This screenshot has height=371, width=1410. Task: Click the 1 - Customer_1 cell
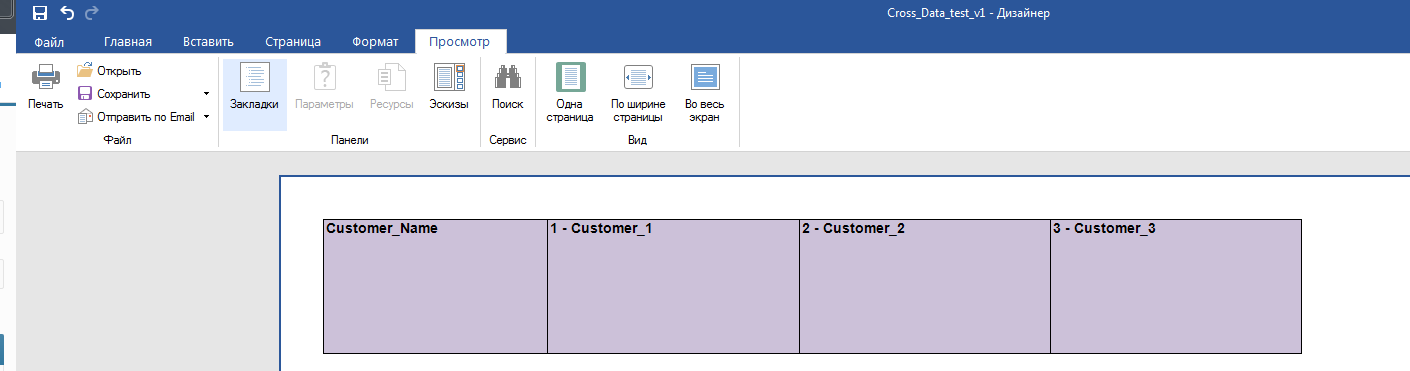(673, 286)
